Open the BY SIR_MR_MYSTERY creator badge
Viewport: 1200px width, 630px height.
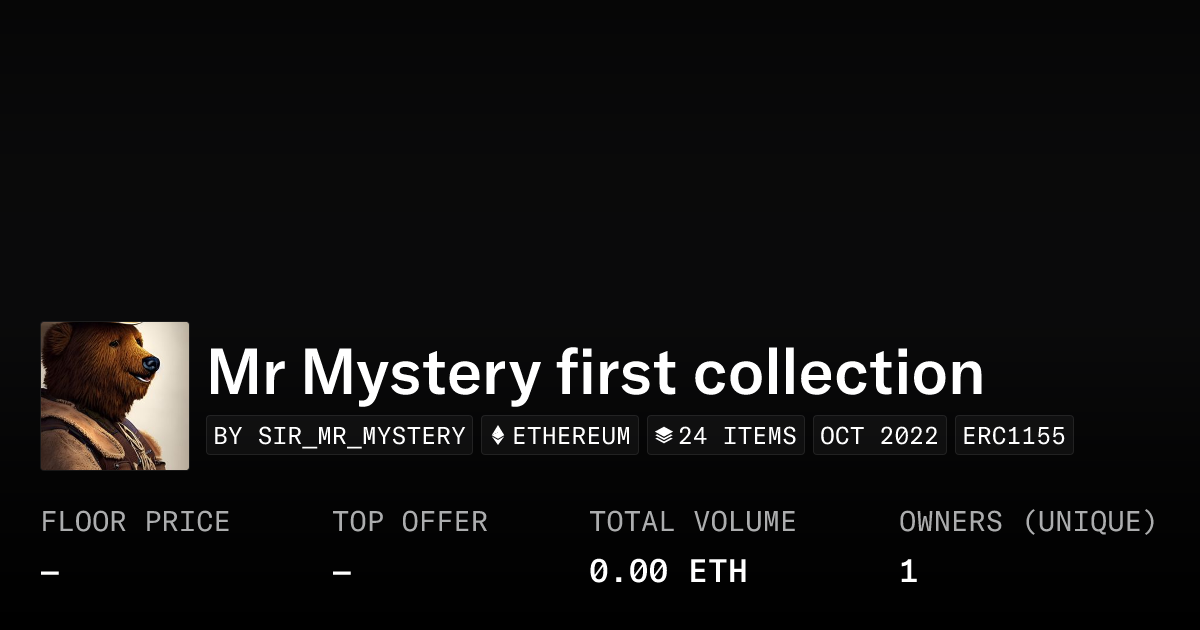point(340,436)
